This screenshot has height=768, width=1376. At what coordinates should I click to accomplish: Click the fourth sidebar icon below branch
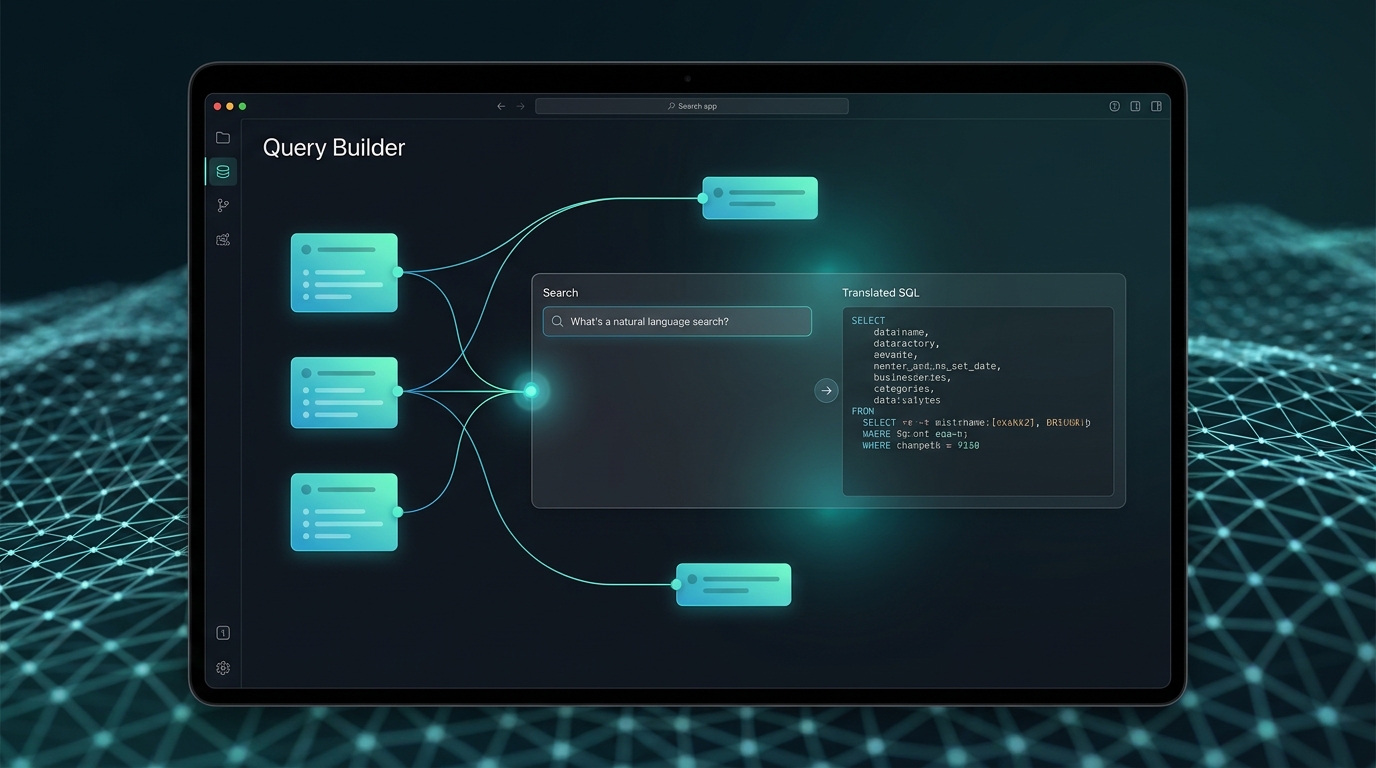(x=223, y=240)
